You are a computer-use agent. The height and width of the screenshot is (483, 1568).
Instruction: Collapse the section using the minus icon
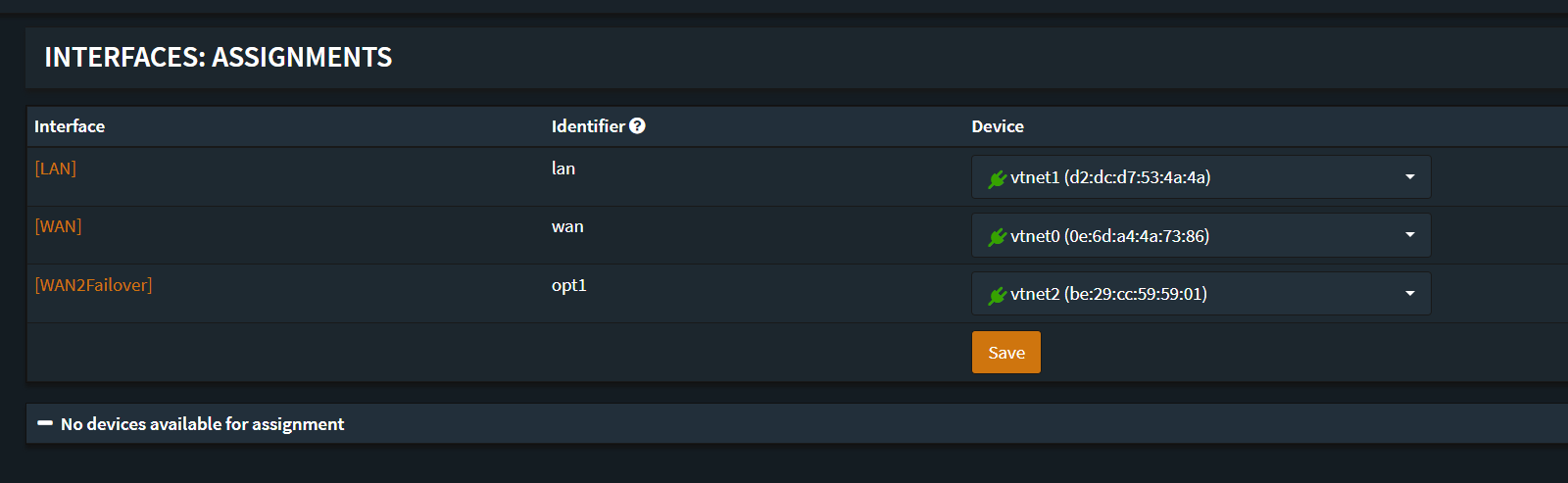coord(45,423)
